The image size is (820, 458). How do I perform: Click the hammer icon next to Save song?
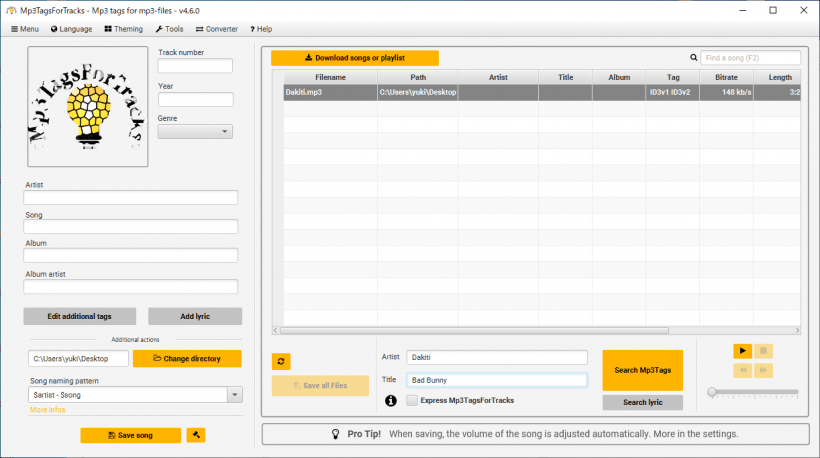[196, 435]
